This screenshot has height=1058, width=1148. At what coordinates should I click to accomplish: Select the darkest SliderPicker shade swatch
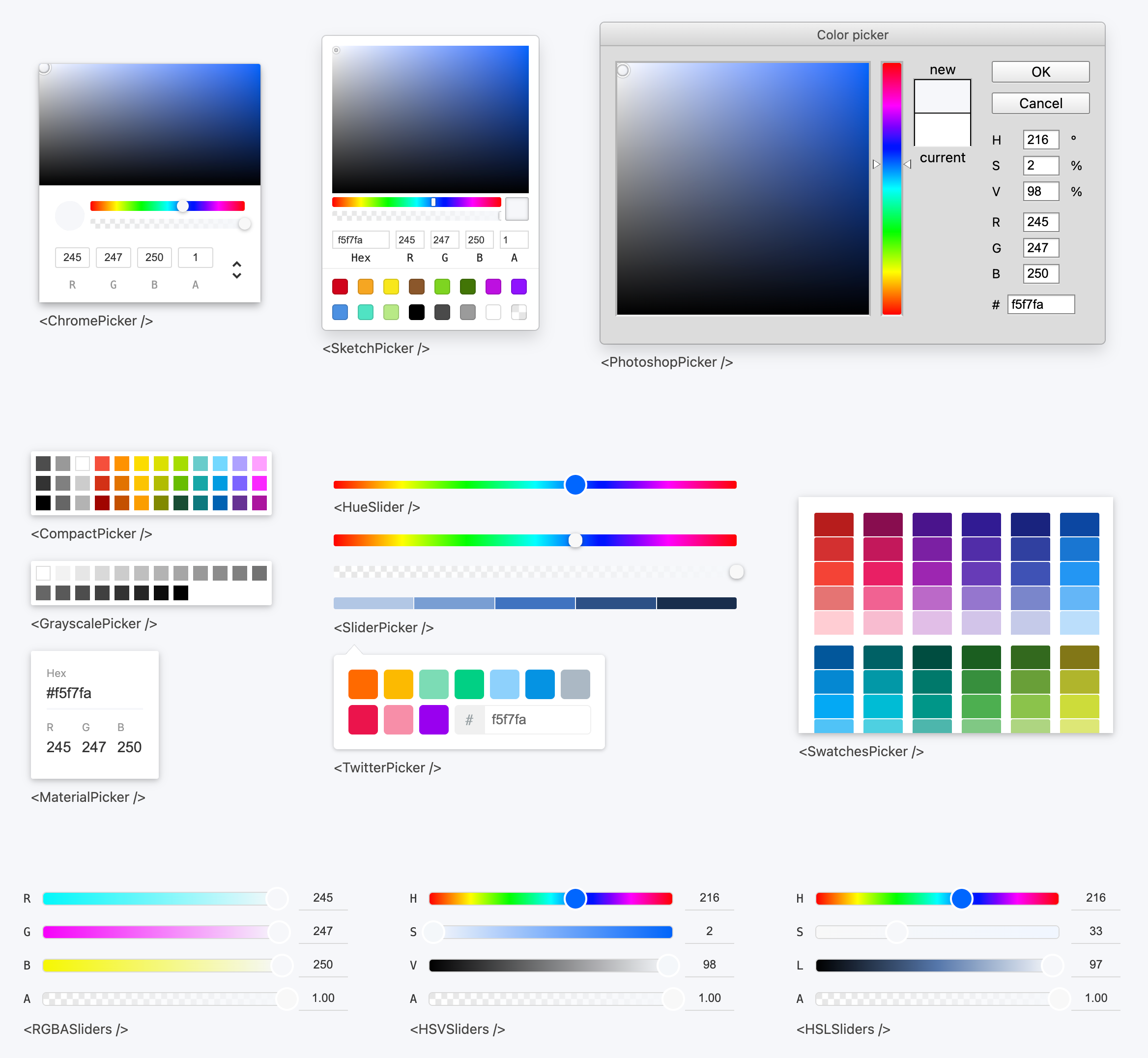point(696,603)
